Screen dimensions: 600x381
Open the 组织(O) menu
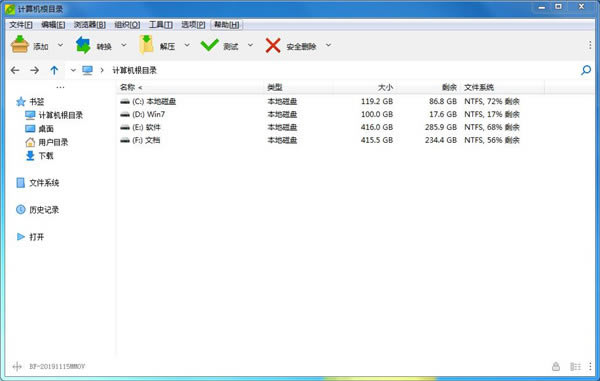point(127,25)
